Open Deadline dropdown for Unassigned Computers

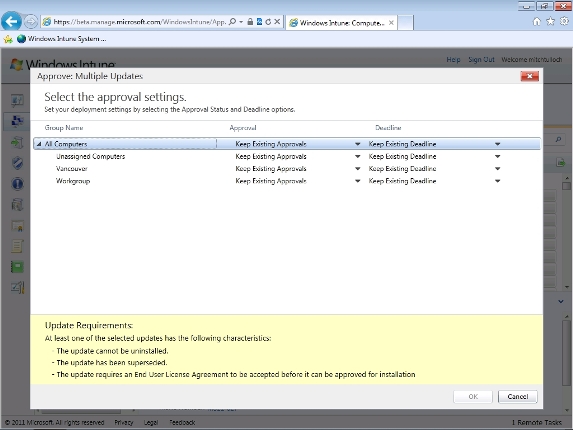[497, 156]
